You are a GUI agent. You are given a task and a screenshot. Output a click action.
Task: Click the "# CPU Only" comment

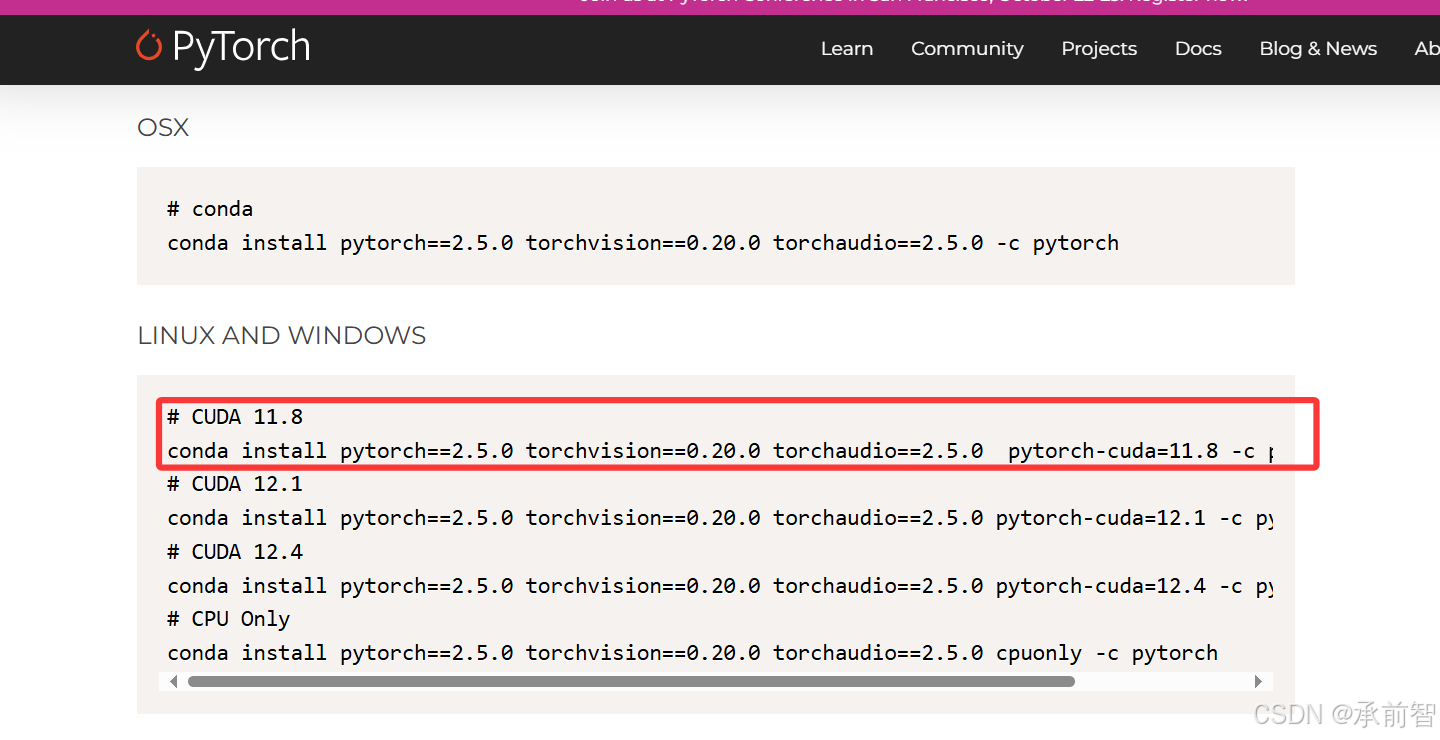[x=229, y=619]
